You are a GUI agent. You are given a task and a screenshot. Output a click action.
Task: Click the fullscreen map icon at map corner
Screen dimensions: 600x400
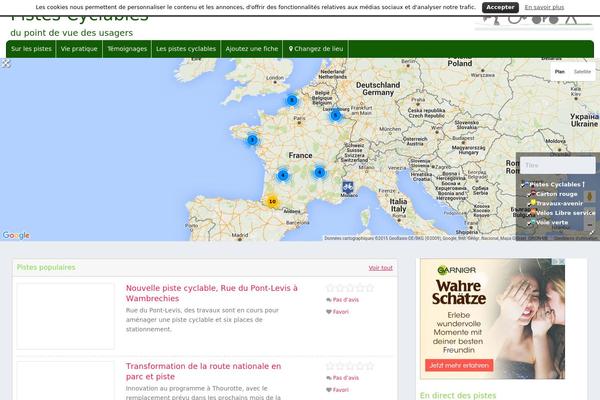6,63
